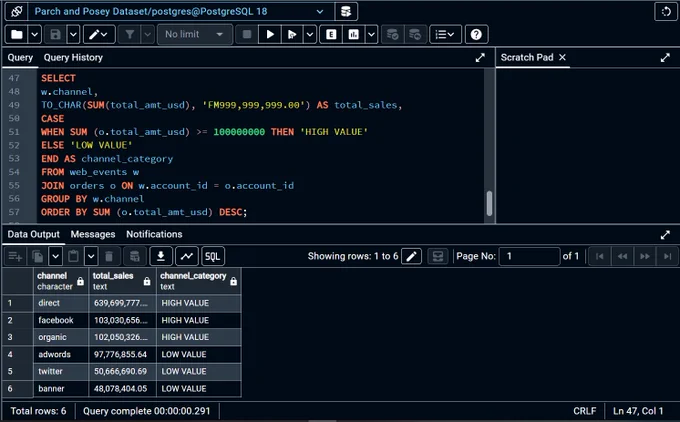The image size is (680, 422).
Task: Open the No limit rows dropdown
Action: pyautogui.click(x=195, y=34)
